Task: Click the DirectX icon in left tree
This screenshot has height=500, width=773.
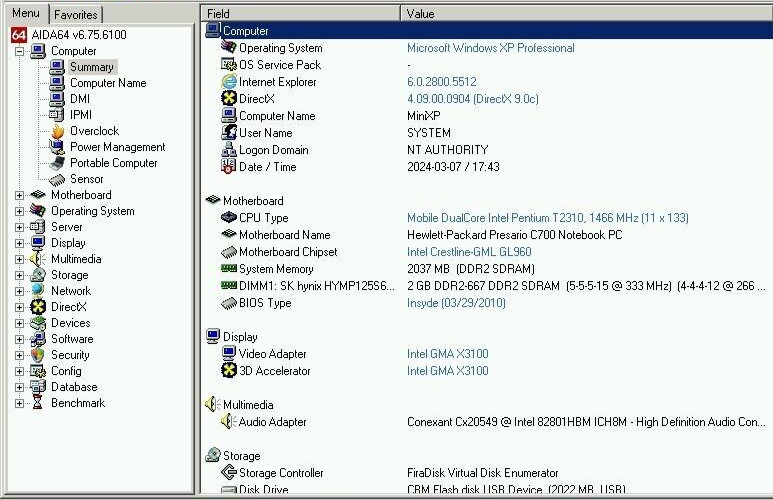Action: pyautogui.click(x=38, y=307)
